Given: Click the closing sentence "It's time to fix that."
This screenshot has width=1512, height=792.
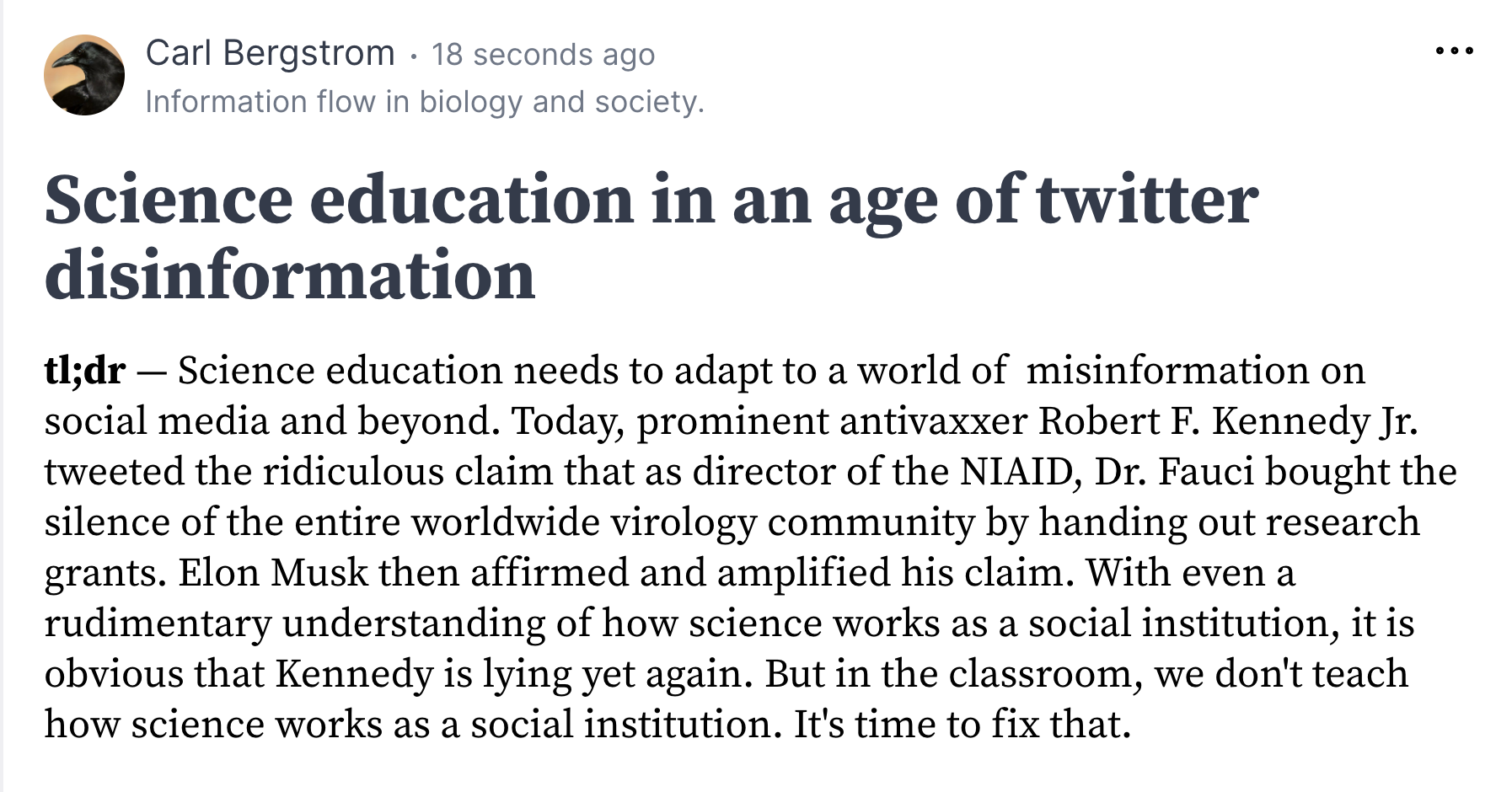Looking at the screenshot, I should pyautogui.click(x=961, y=725).
